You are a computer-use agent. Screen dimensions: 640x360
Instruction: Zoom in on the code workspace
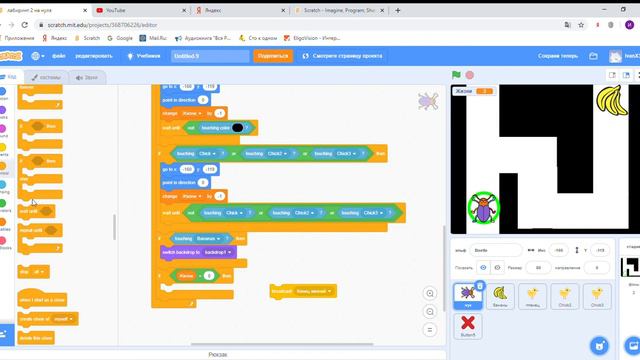(430, 293)
